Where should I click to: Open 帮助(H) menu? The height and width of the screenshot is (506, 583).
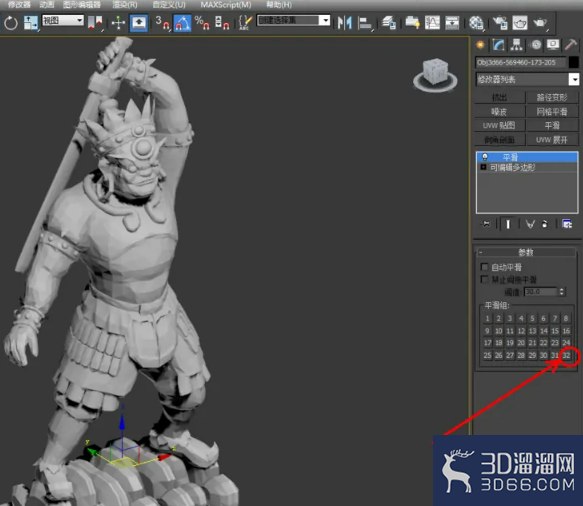[x=279, y=5]
